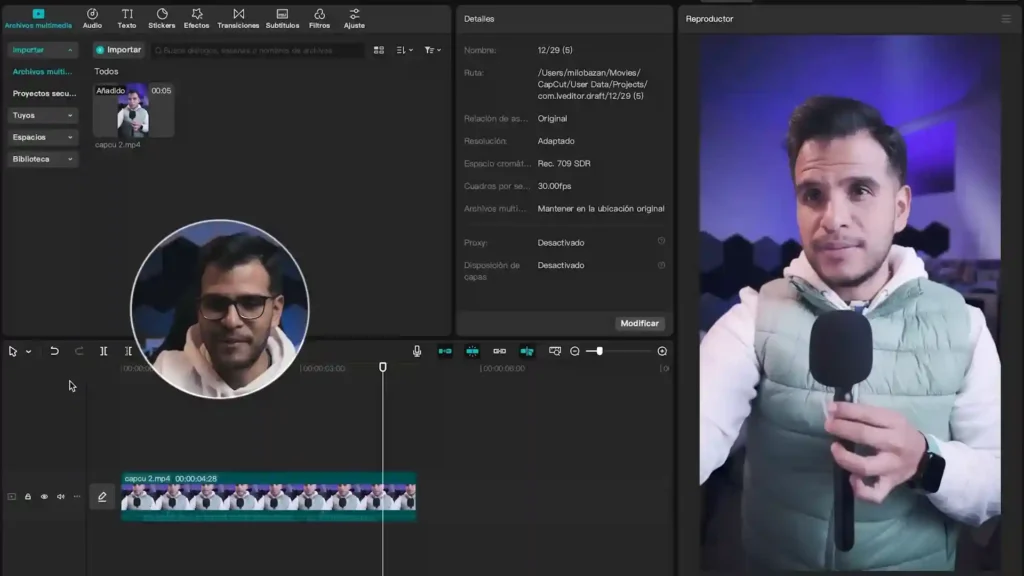Viewport: 1024px width, 576px height.
Task: Select the Transiciones panel icon
Action: click(x=239, y=16)
